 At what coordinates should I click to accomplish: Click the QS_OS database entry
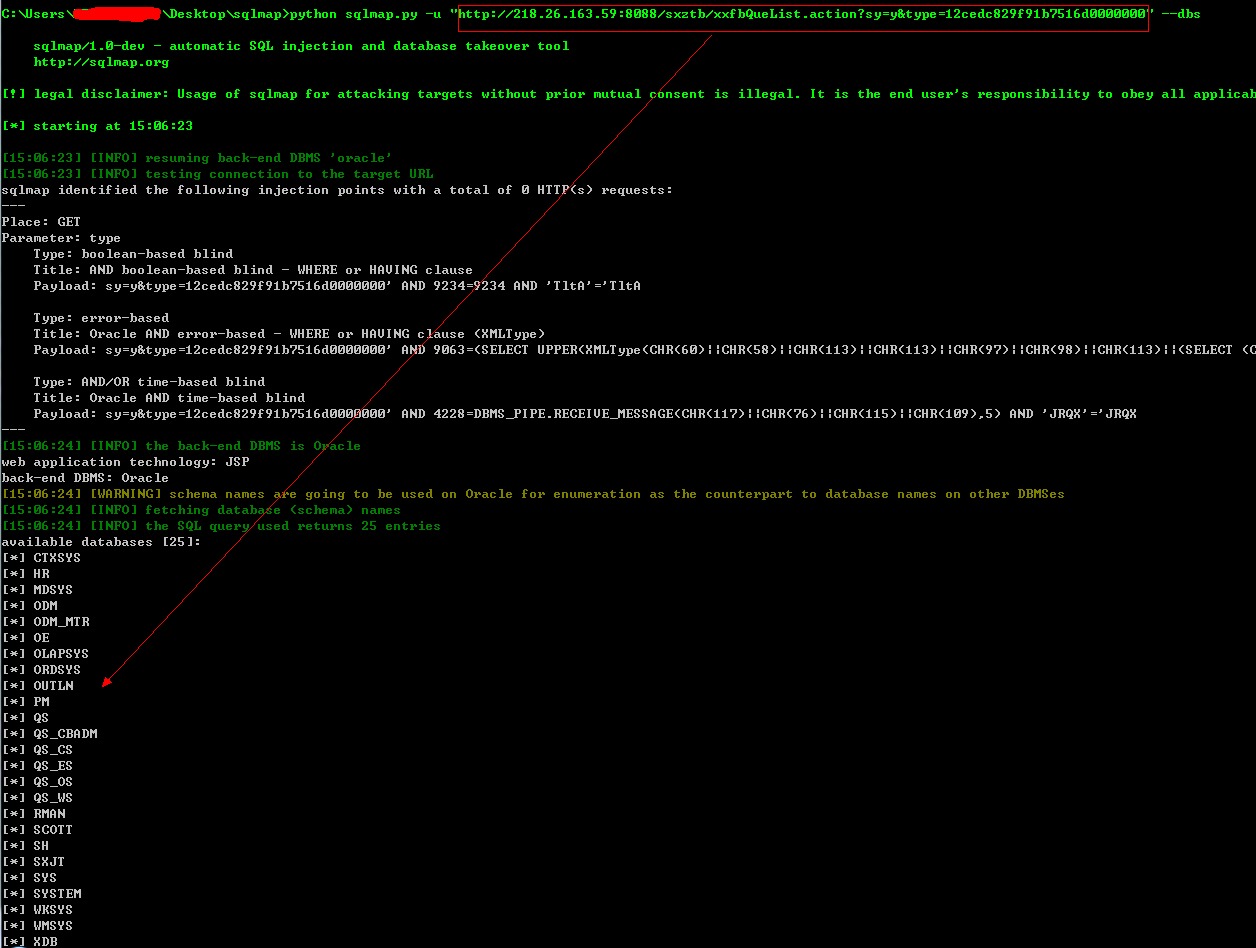[37, 782]
